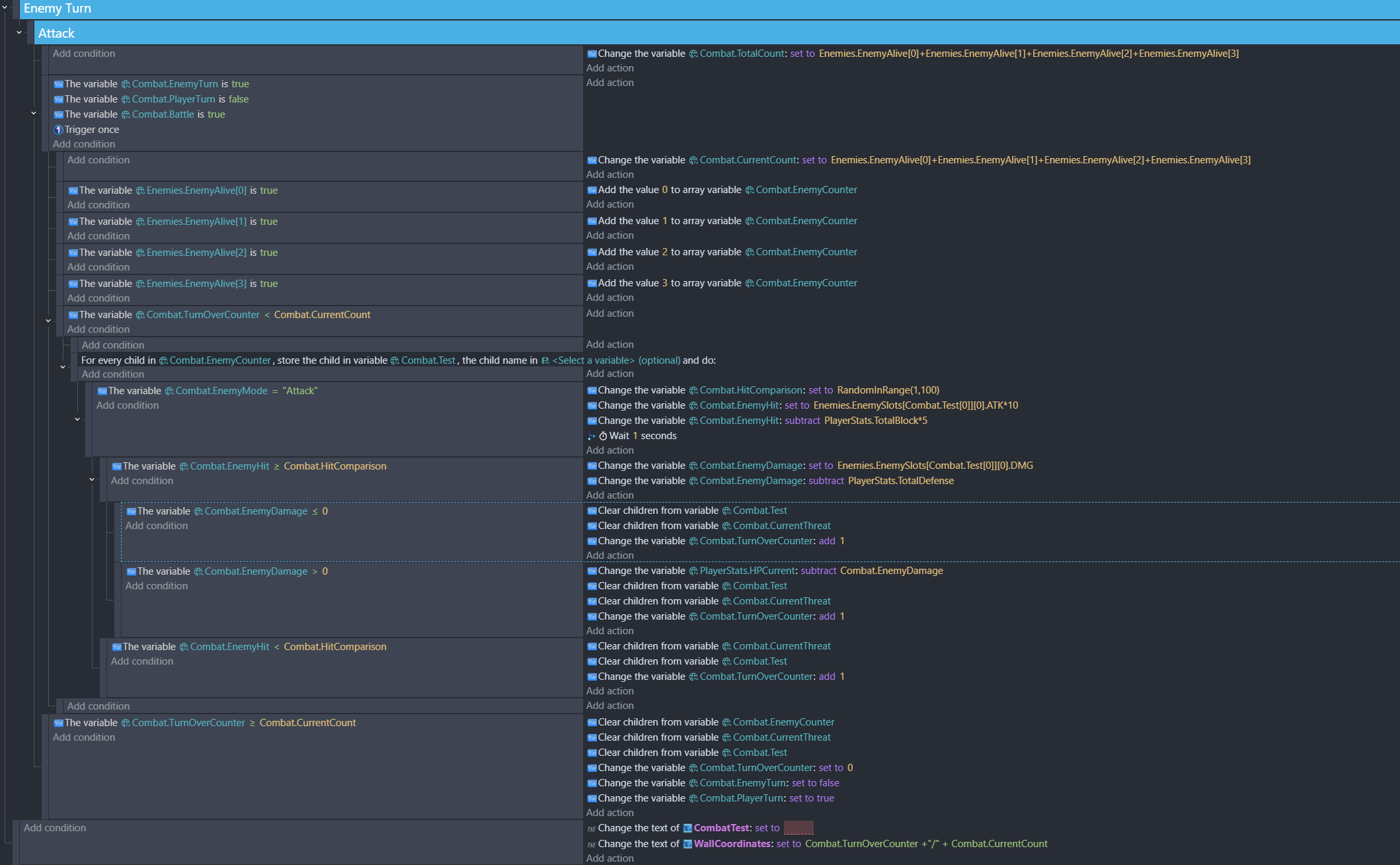Collapse the Combat.EnemyMode = "Attack" sub-events
This screenshot has width=1400, height=865.
coord(77,419)
